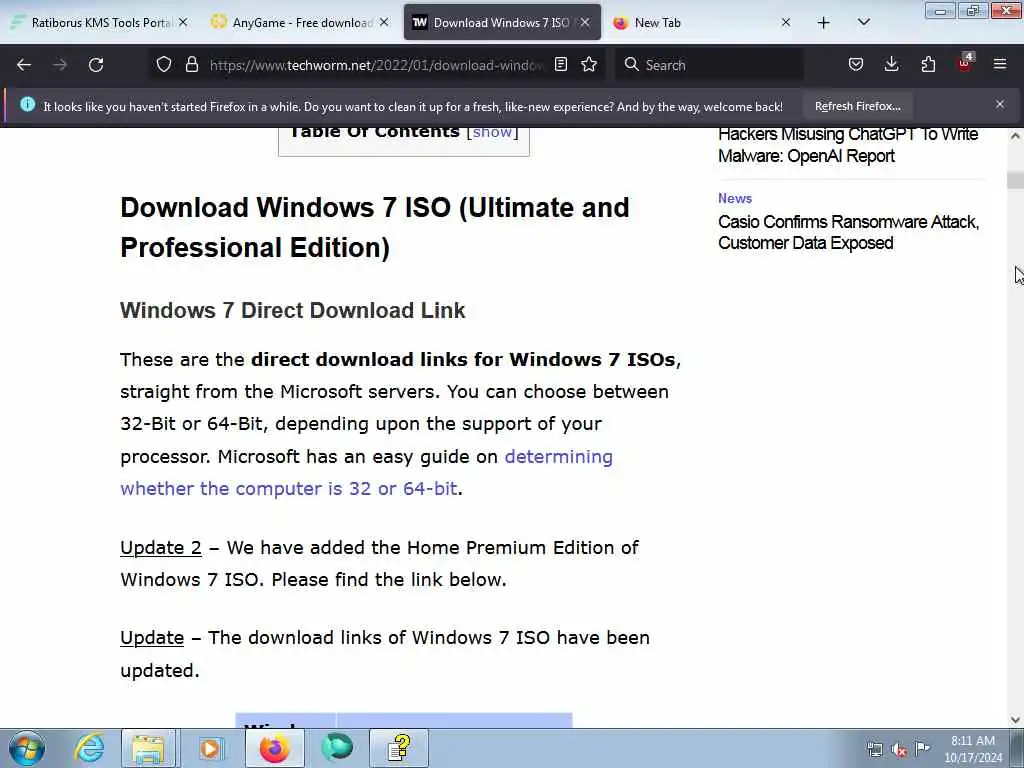The height and width of the screenshot is (768, 1024).
Task: Click the Firefox taskbar icon
Action: coord(274,748)
